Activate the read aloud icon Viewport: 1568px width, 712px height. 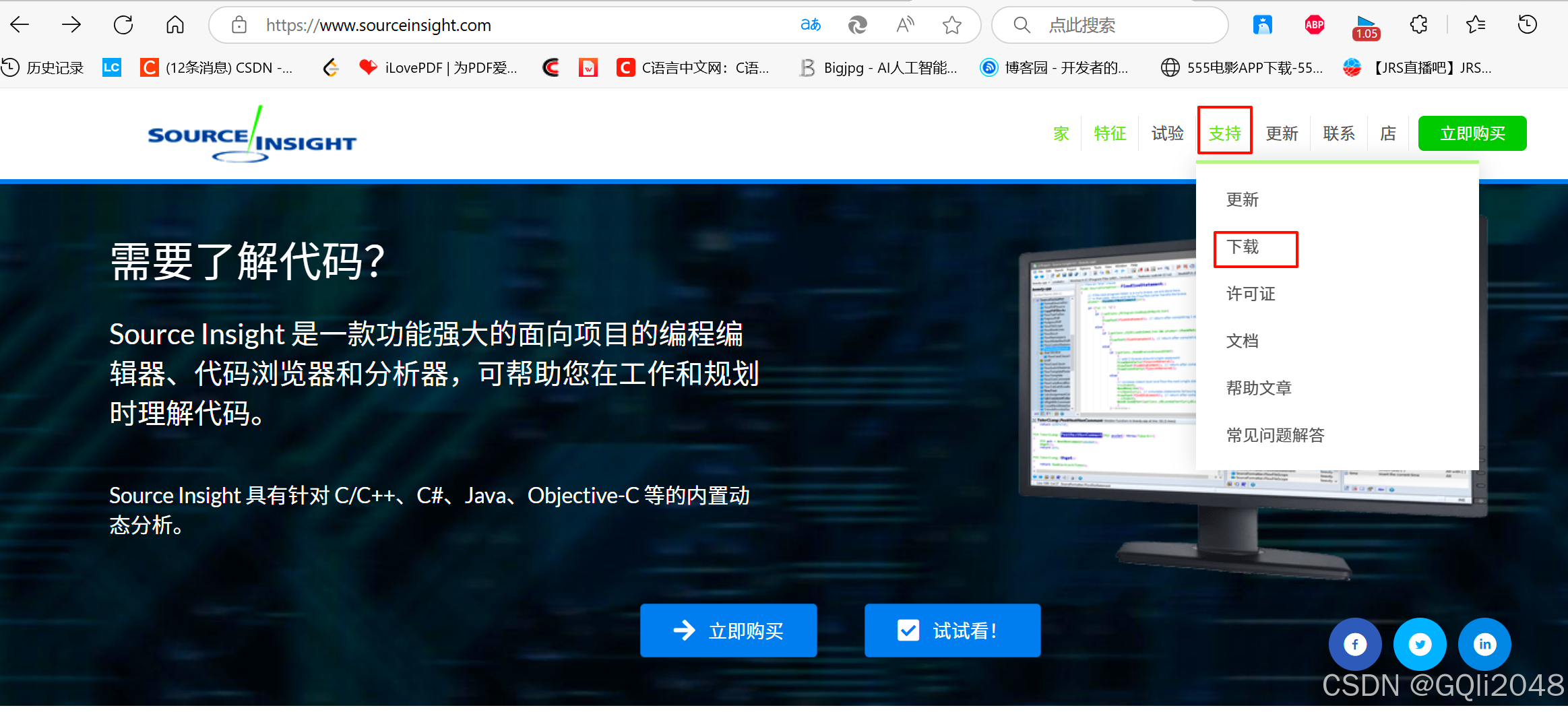tap(905, 25)
